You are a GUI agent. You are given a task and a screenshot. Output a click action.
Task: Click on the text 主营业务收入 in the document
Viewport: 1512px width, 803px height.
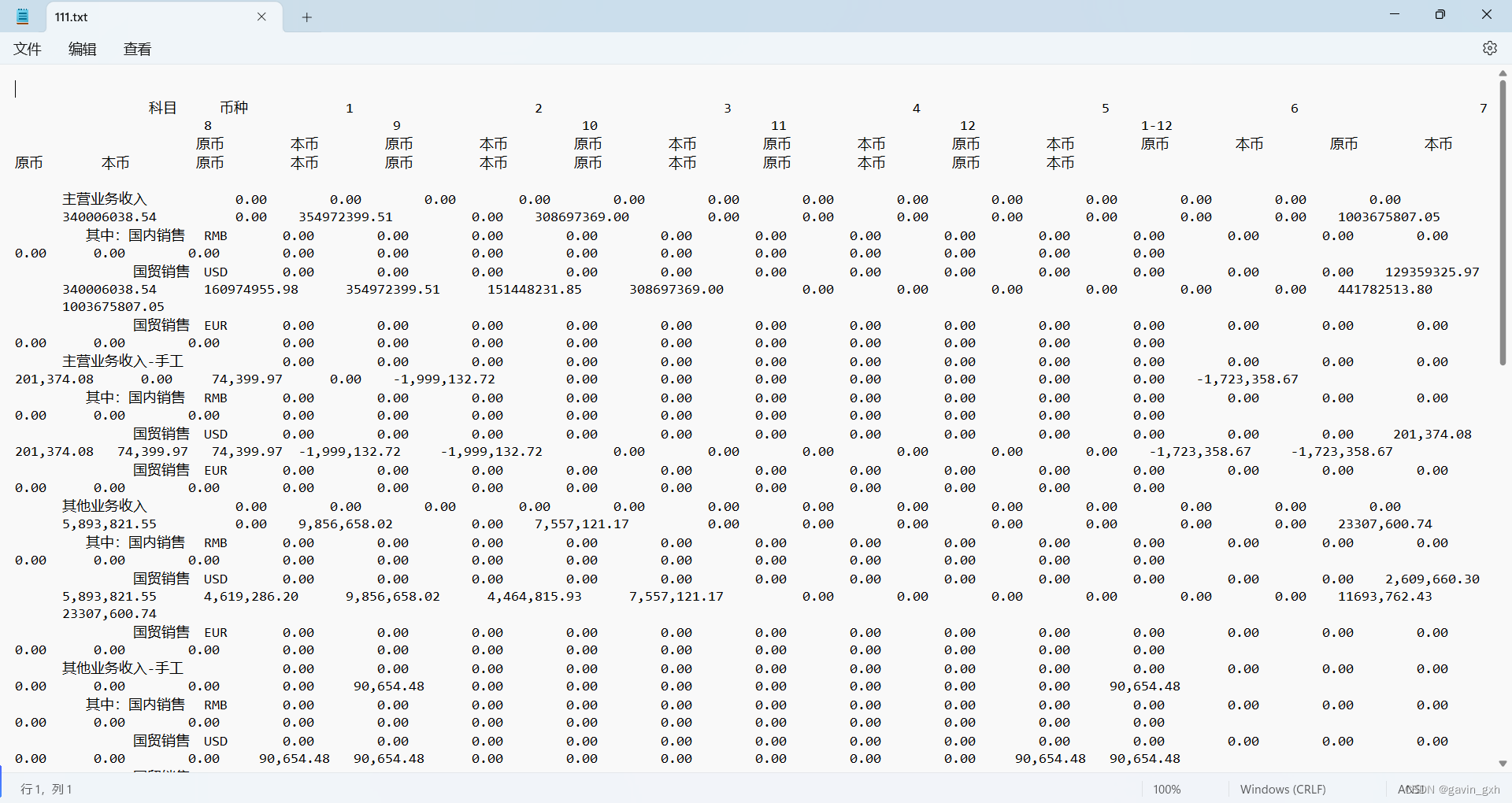click(x=106, y=198)
